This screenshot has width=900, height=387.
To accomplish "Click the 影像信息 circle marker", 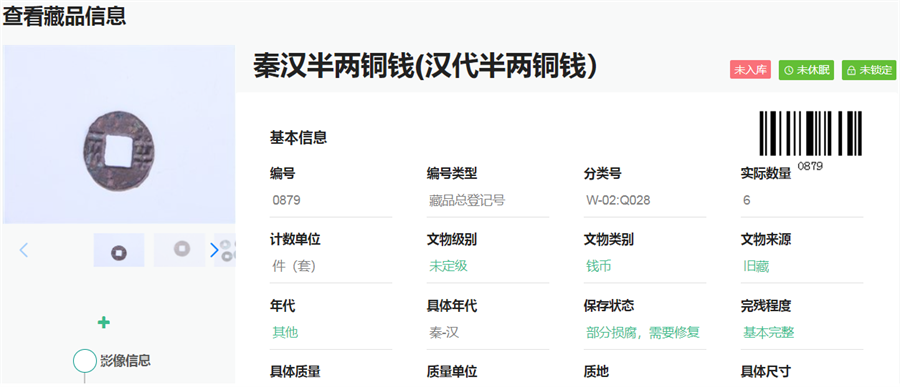I will pos(84,361).
